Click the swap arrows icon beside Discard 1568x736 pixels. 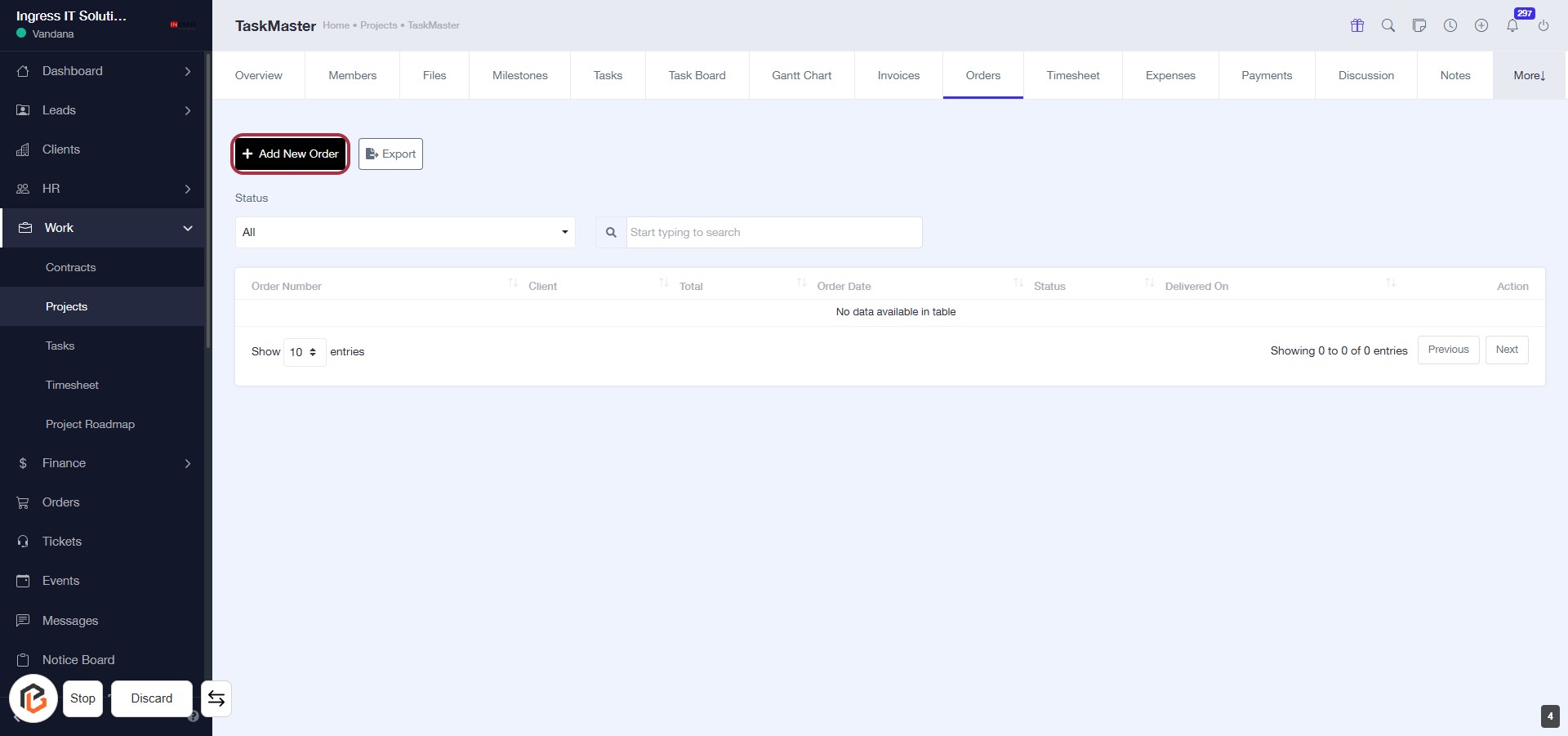[216, 698]
